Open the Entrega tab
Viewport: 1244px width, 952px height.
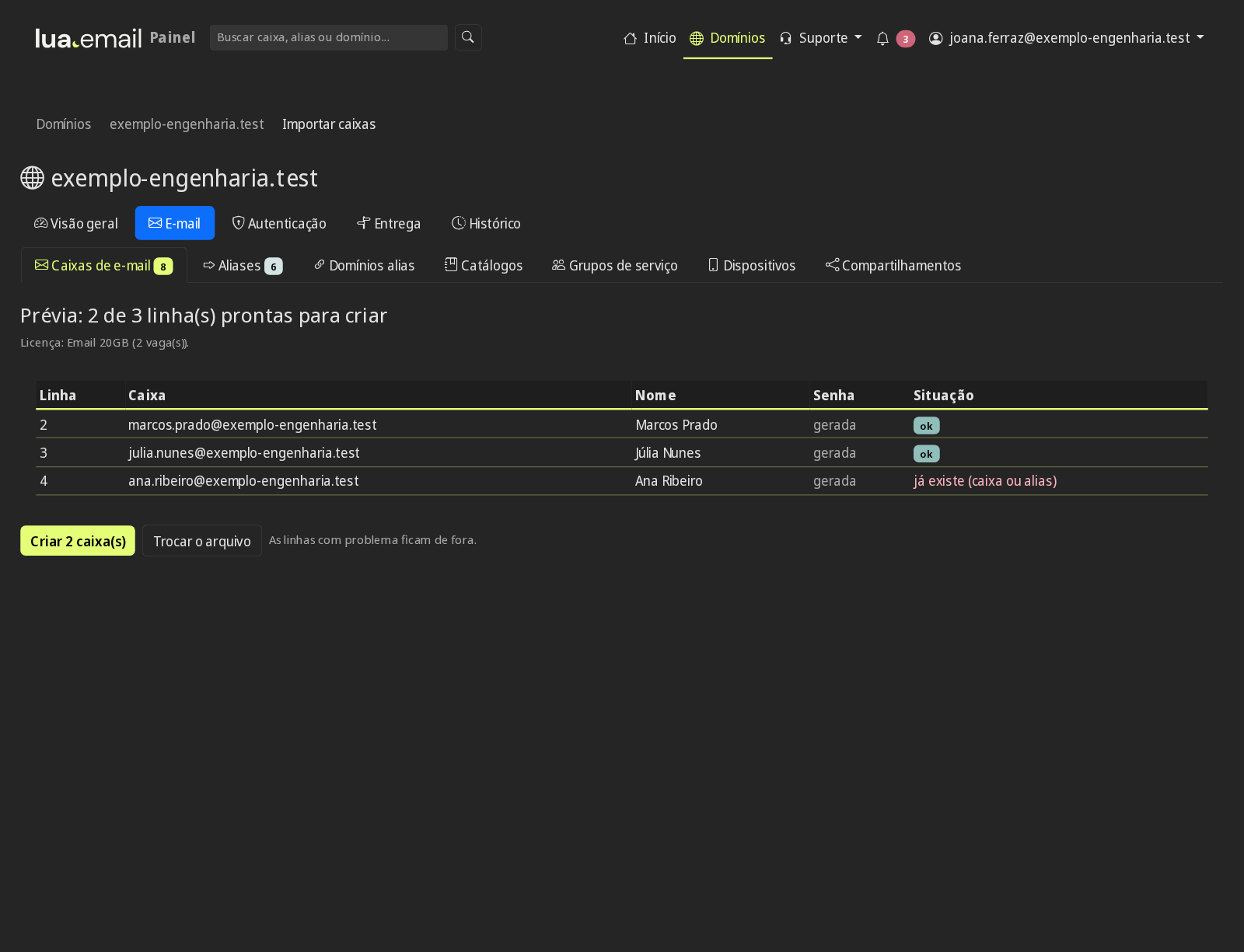(x=389, y=223)
